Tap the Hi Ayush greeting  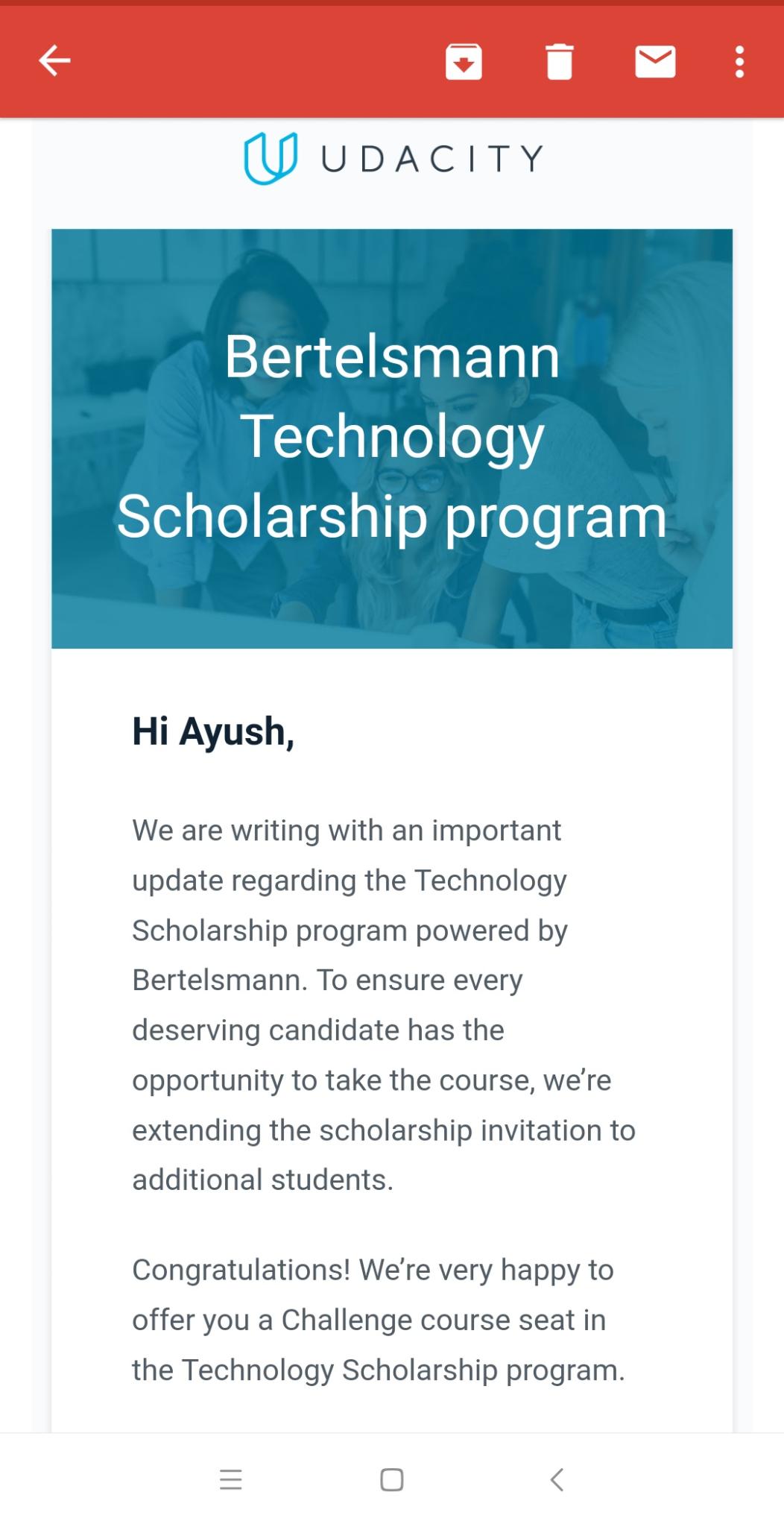(x=213, y=731)
